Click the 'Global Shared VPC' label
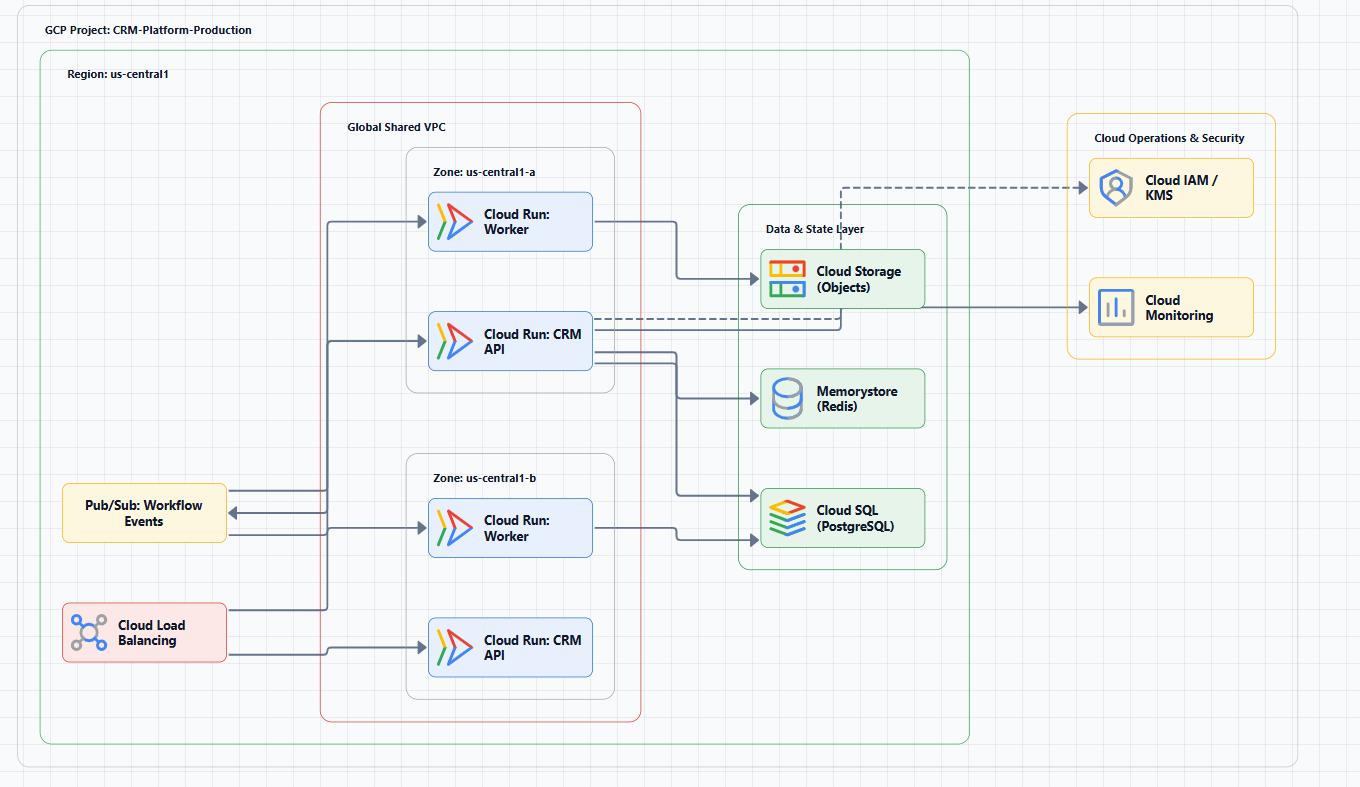The width and height of the screenshot is (1360, 787). (x=395, y=127)
